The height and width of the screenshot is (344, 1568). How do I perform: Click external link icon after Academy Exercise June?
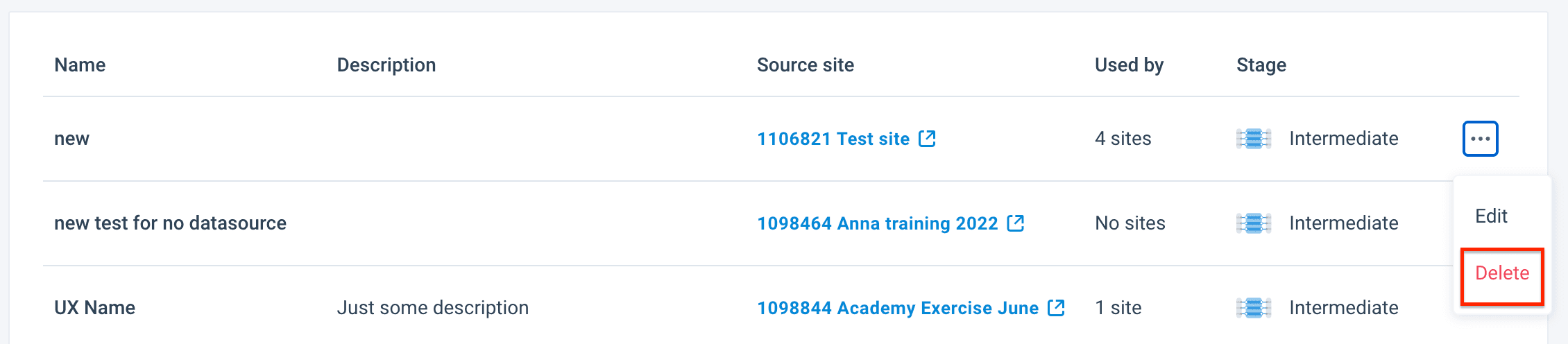(x=1056, y=308)
